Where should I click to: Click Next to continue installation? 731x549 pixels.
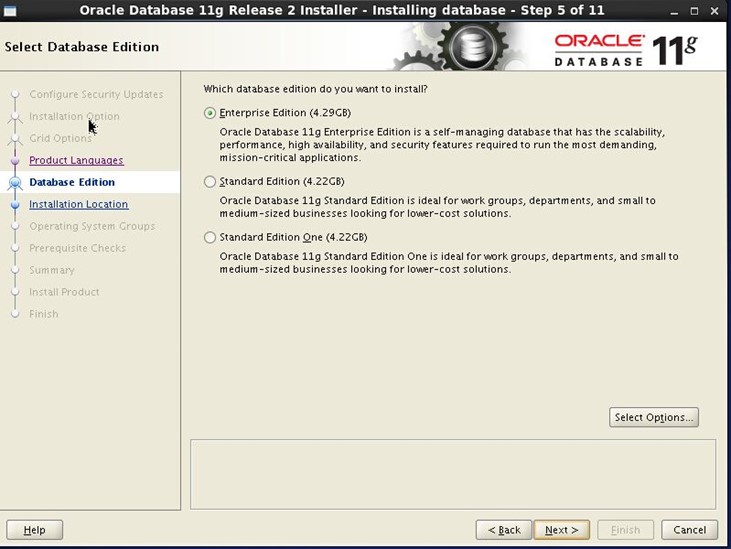point(561,530)
